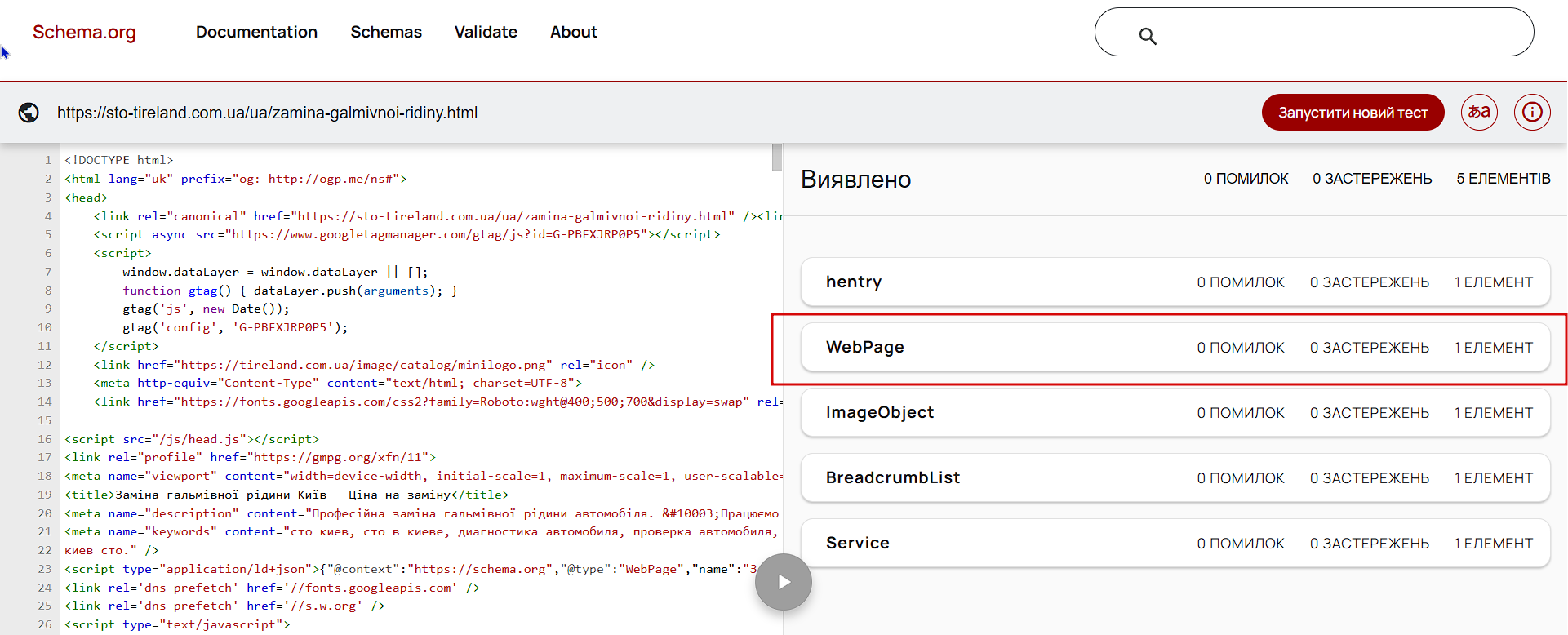Screen dimensions: 1568x635
Task: Open the language selector icon
Action: tap(1479, 113)
